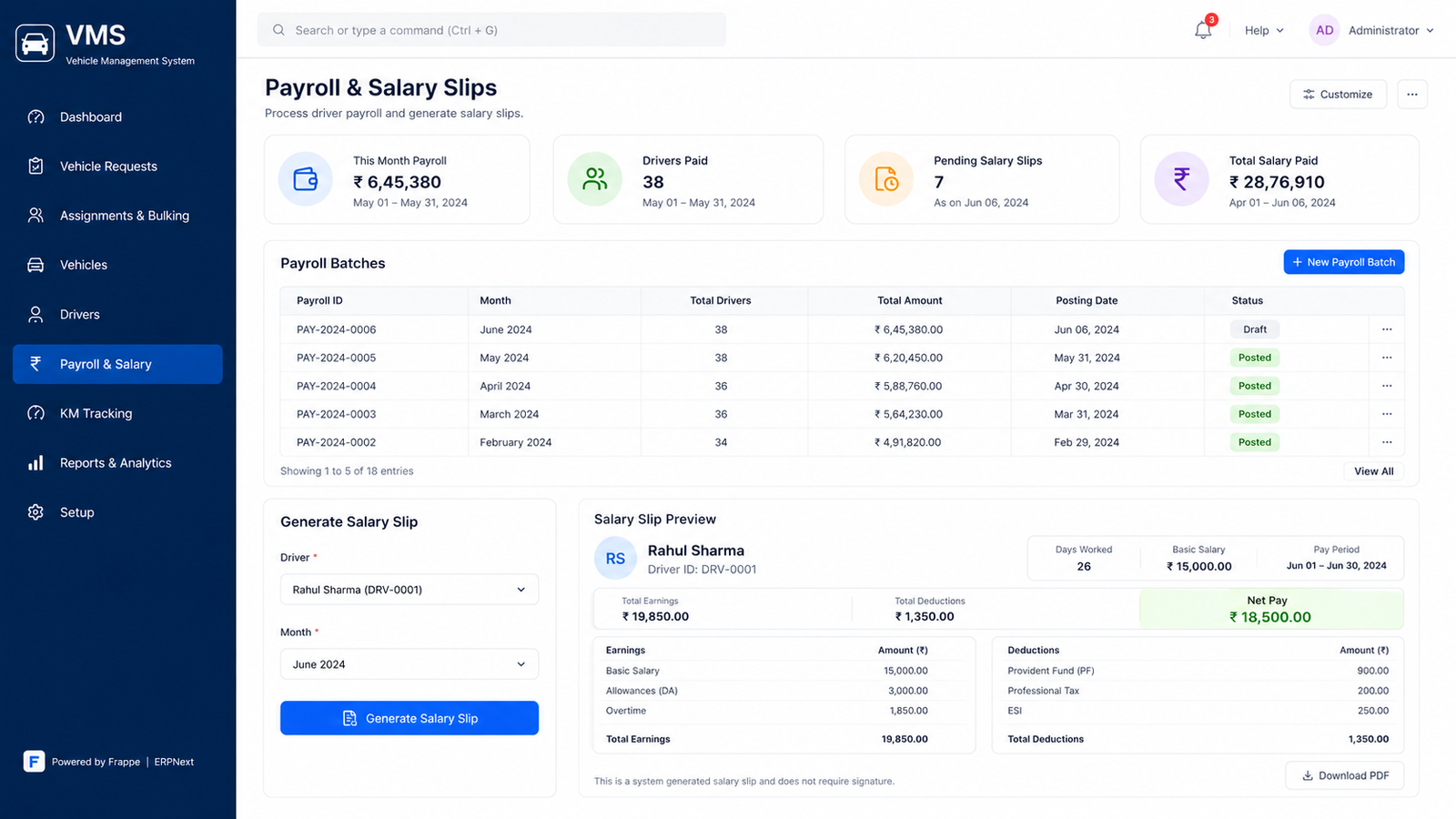The width and height of the screenshot is (1456, 819).
Task: Click the New Payroll Batch button
Action: [1344, 262]
